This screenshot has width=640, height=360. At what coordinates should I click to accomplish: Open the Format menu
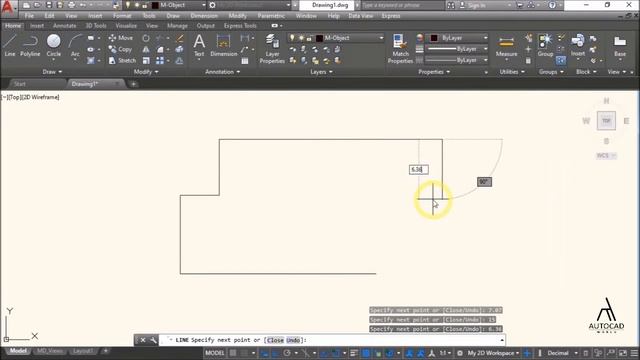122,16
